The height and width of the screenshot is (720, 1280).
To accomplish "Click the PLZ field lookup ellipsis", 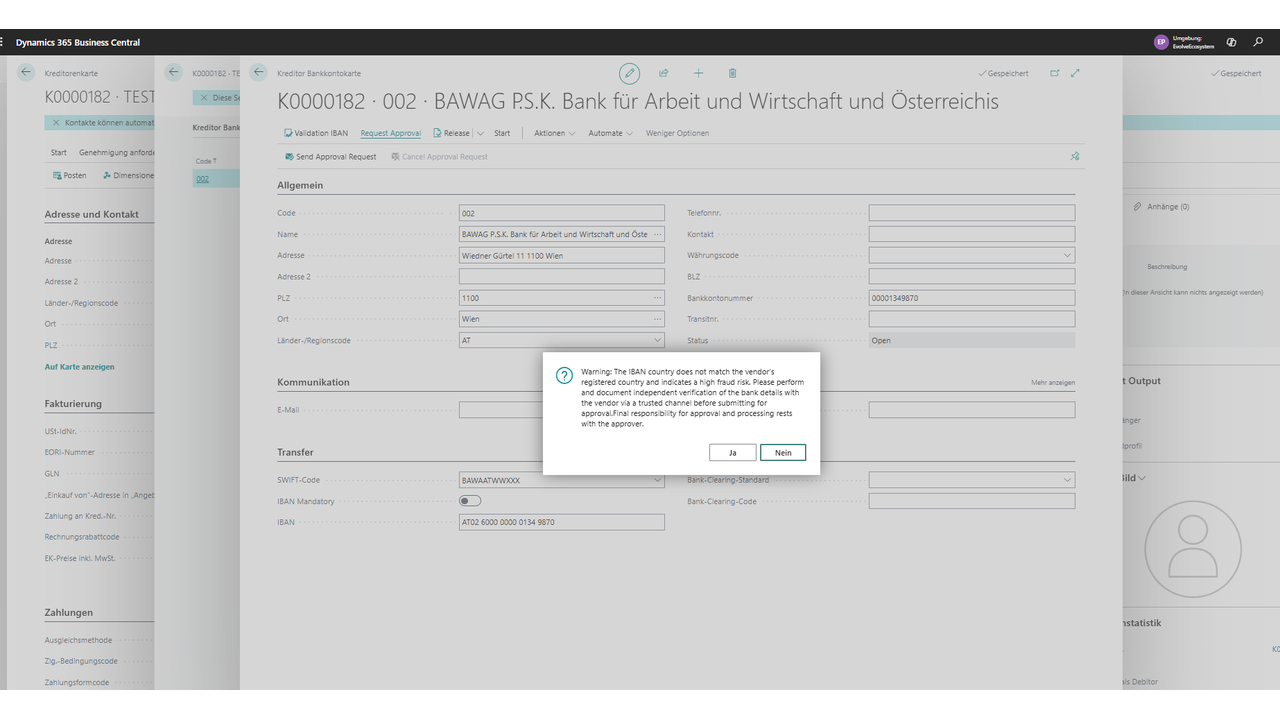I will (x=657, y=298).
